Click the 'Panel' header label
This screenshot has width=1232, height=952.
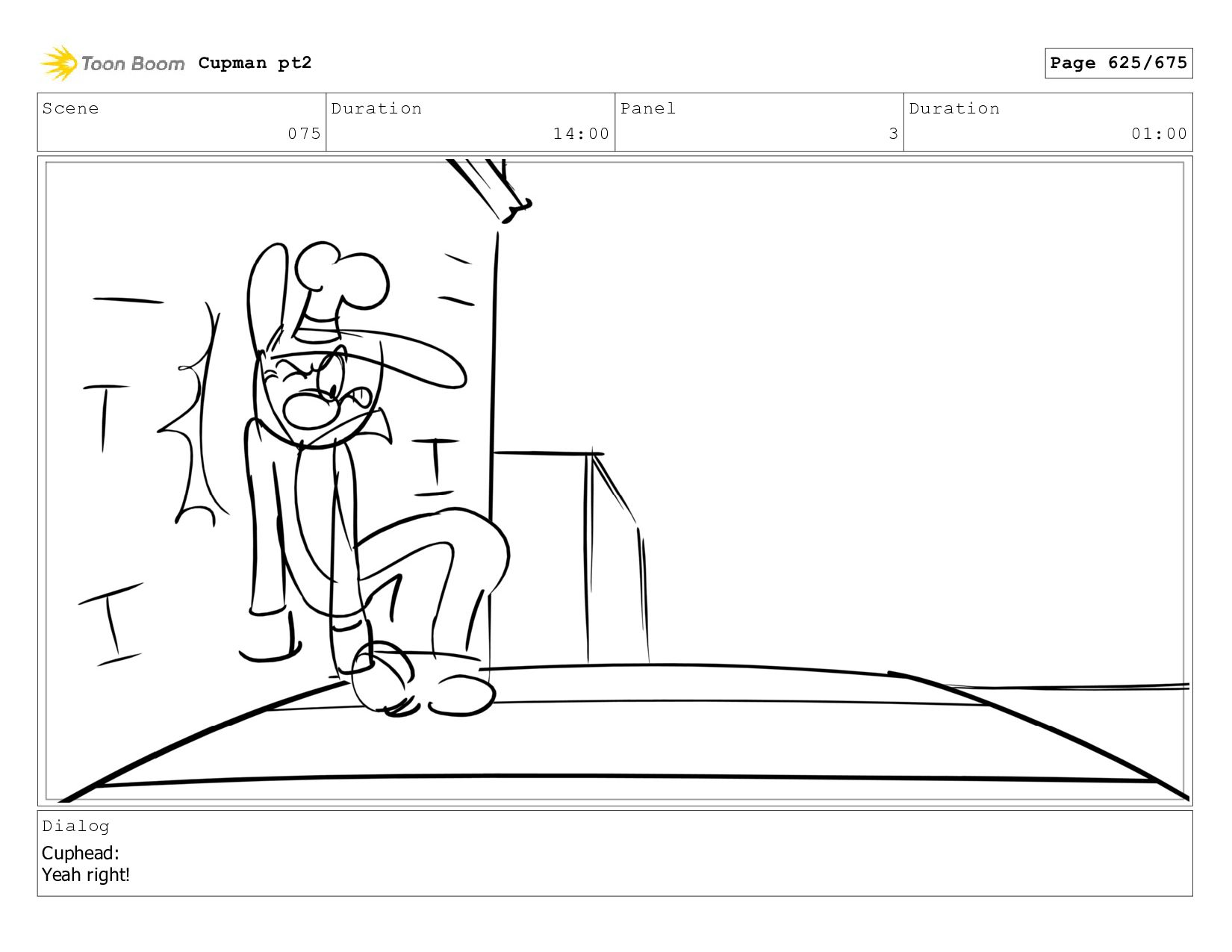tap(648, 108)
